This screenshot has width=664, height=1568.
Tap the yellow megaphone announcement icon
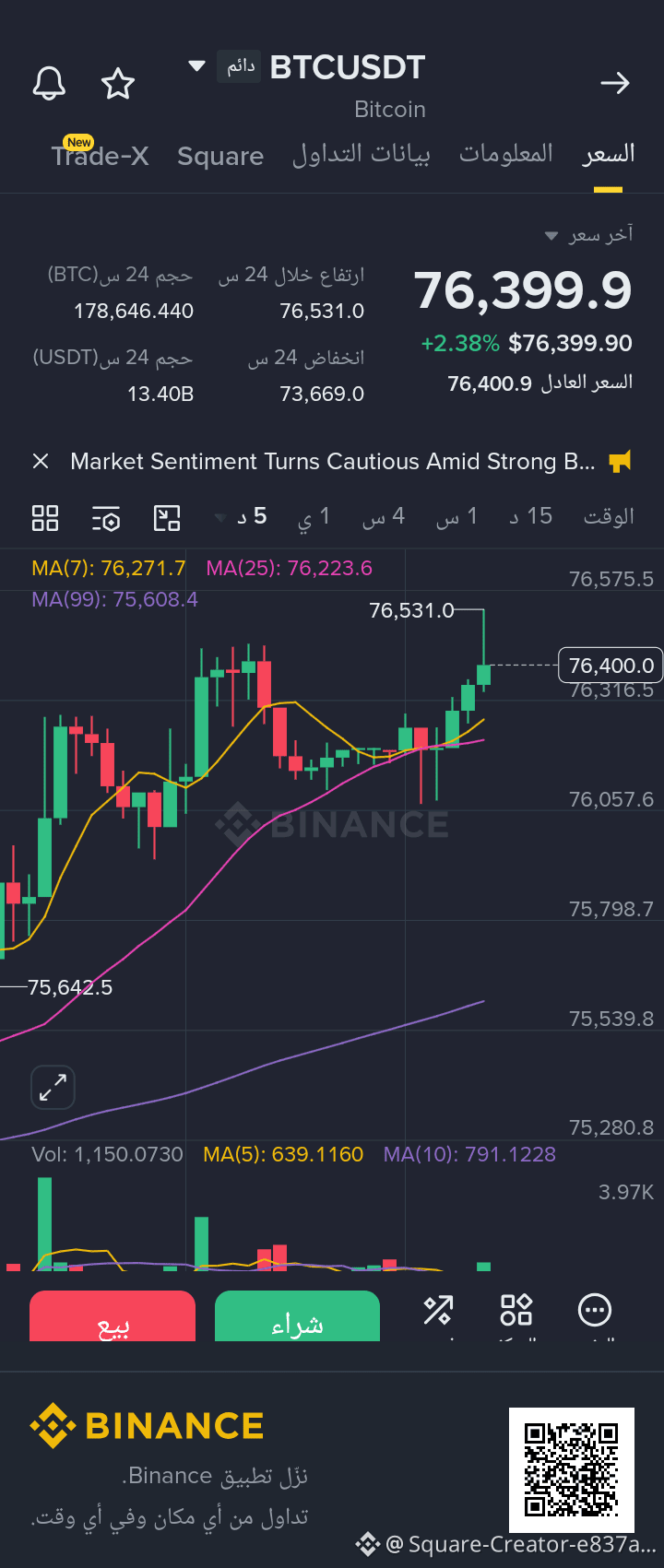pyautogui.click(x=621, y=461)
